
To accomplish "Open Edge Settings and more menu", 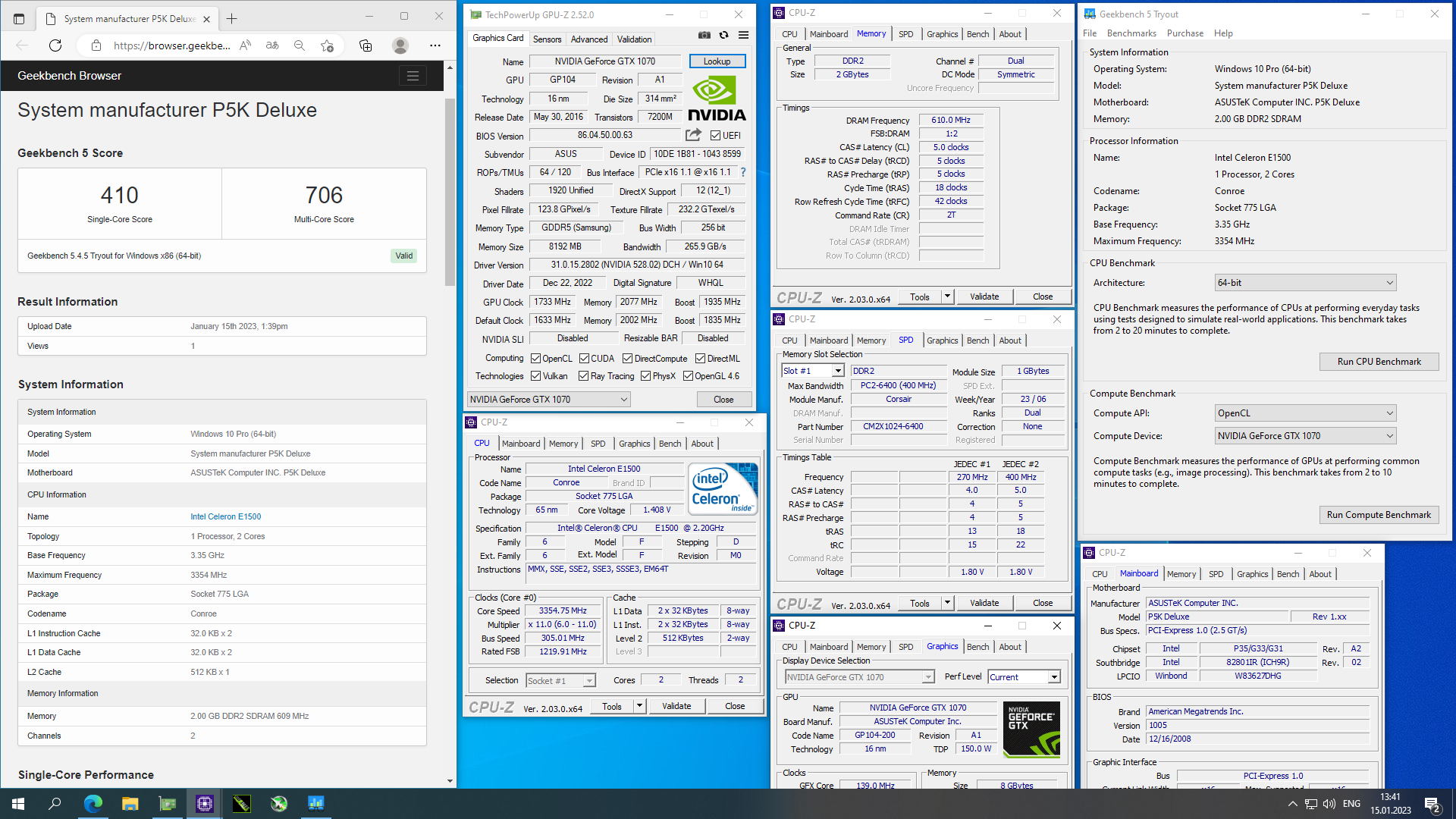I will 435,45.
